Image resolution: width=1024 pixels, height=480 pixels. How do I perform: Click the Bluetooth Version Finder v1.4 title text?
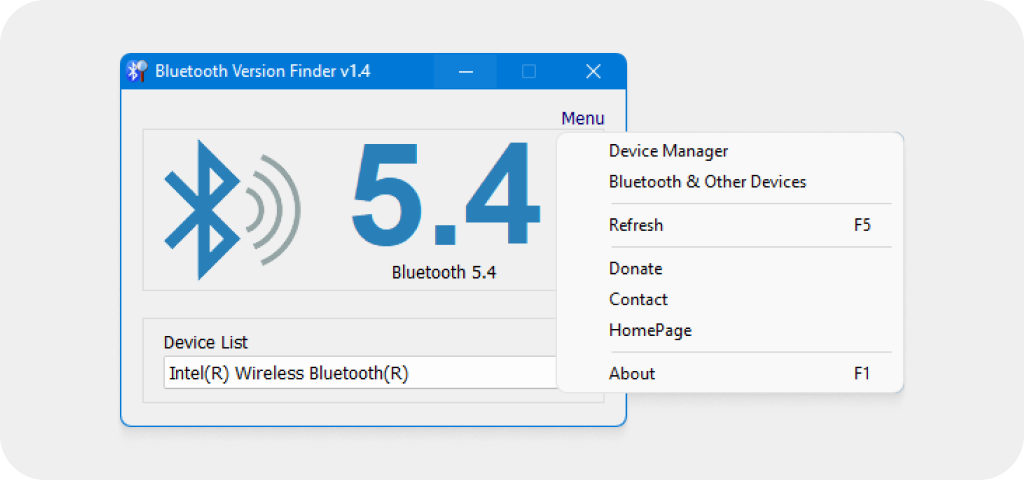point(263,71)
